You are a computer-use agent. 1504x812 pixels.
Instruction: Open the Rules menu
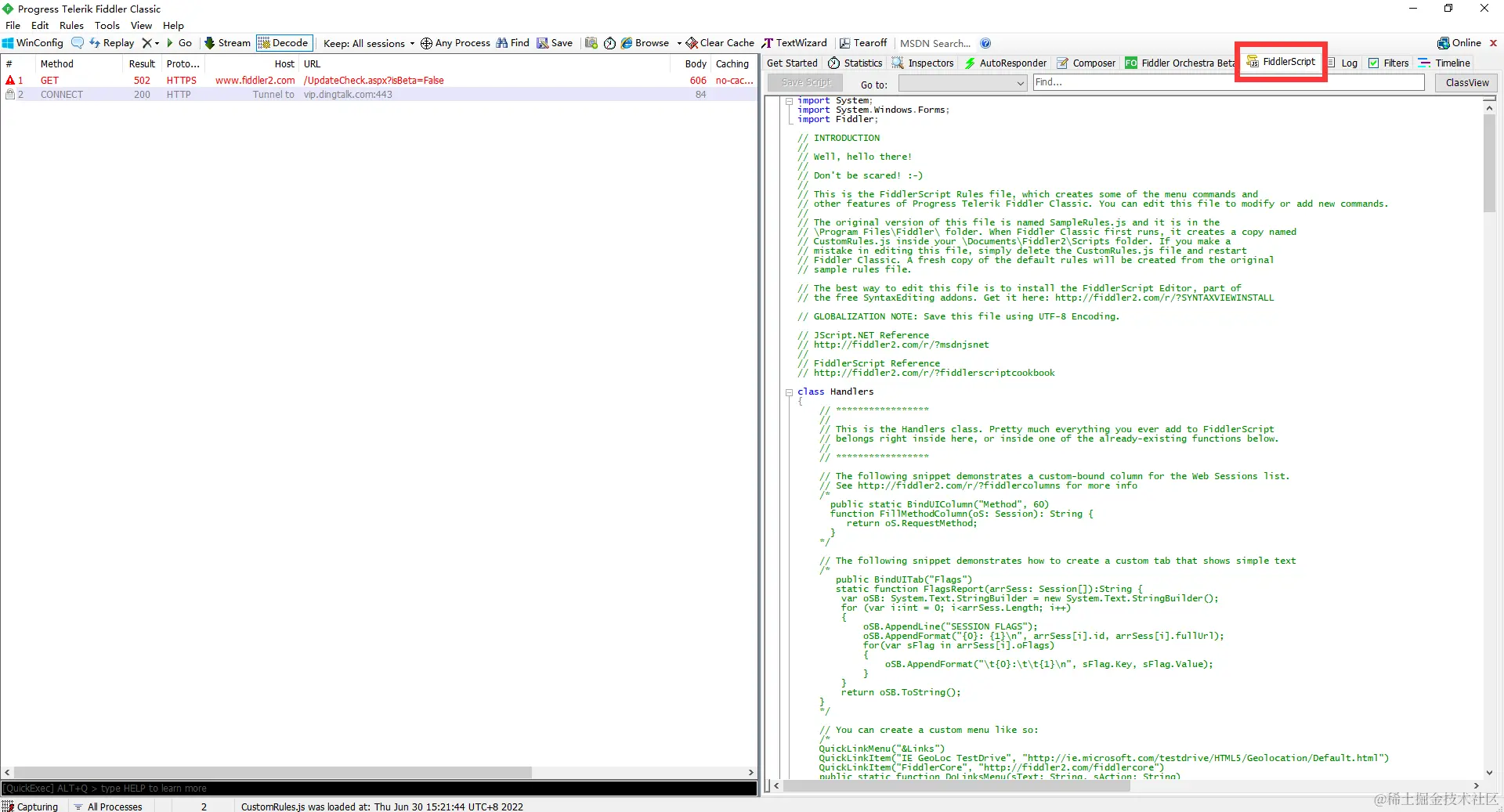pos(71,26)
